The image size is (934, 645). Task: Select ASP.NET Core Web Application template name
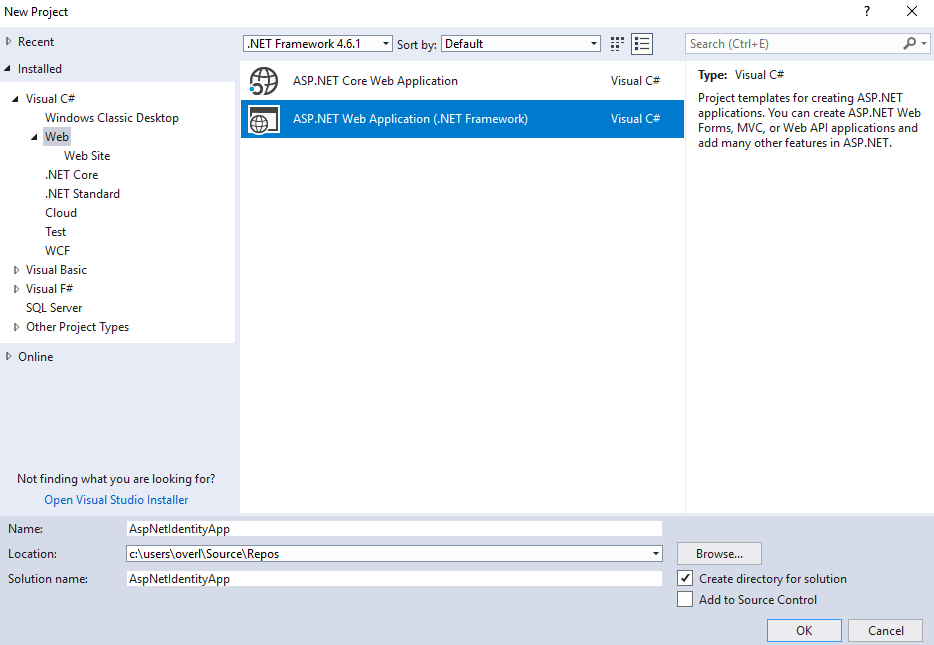(375, 81)
